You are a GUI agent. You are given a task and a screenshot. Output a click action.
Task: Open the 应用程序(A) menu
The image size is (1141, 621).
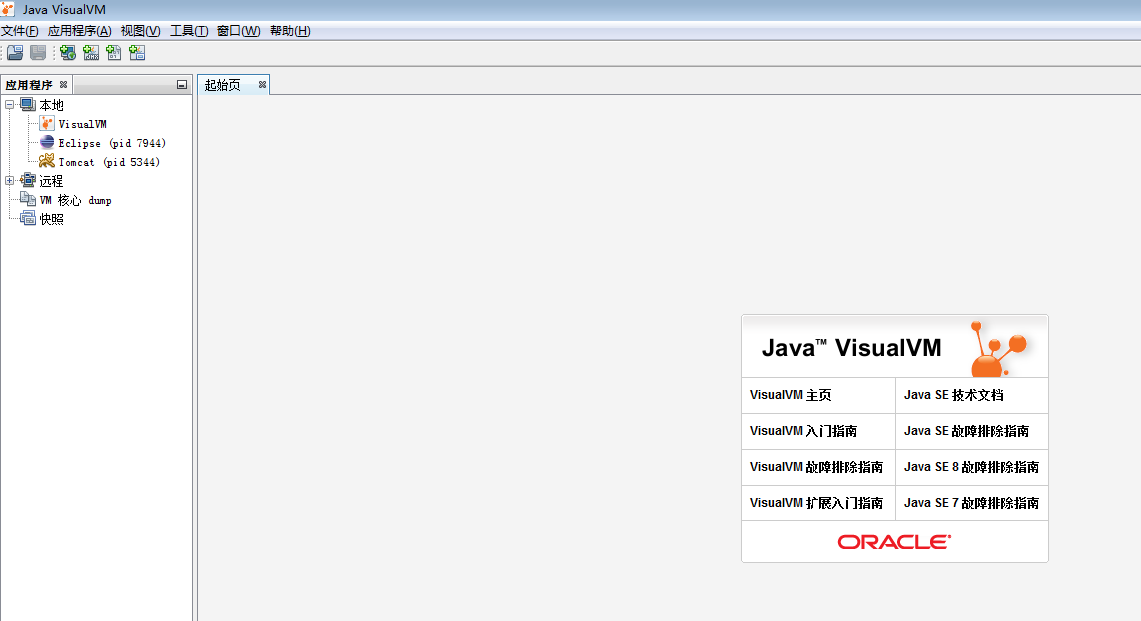[80, 31]
